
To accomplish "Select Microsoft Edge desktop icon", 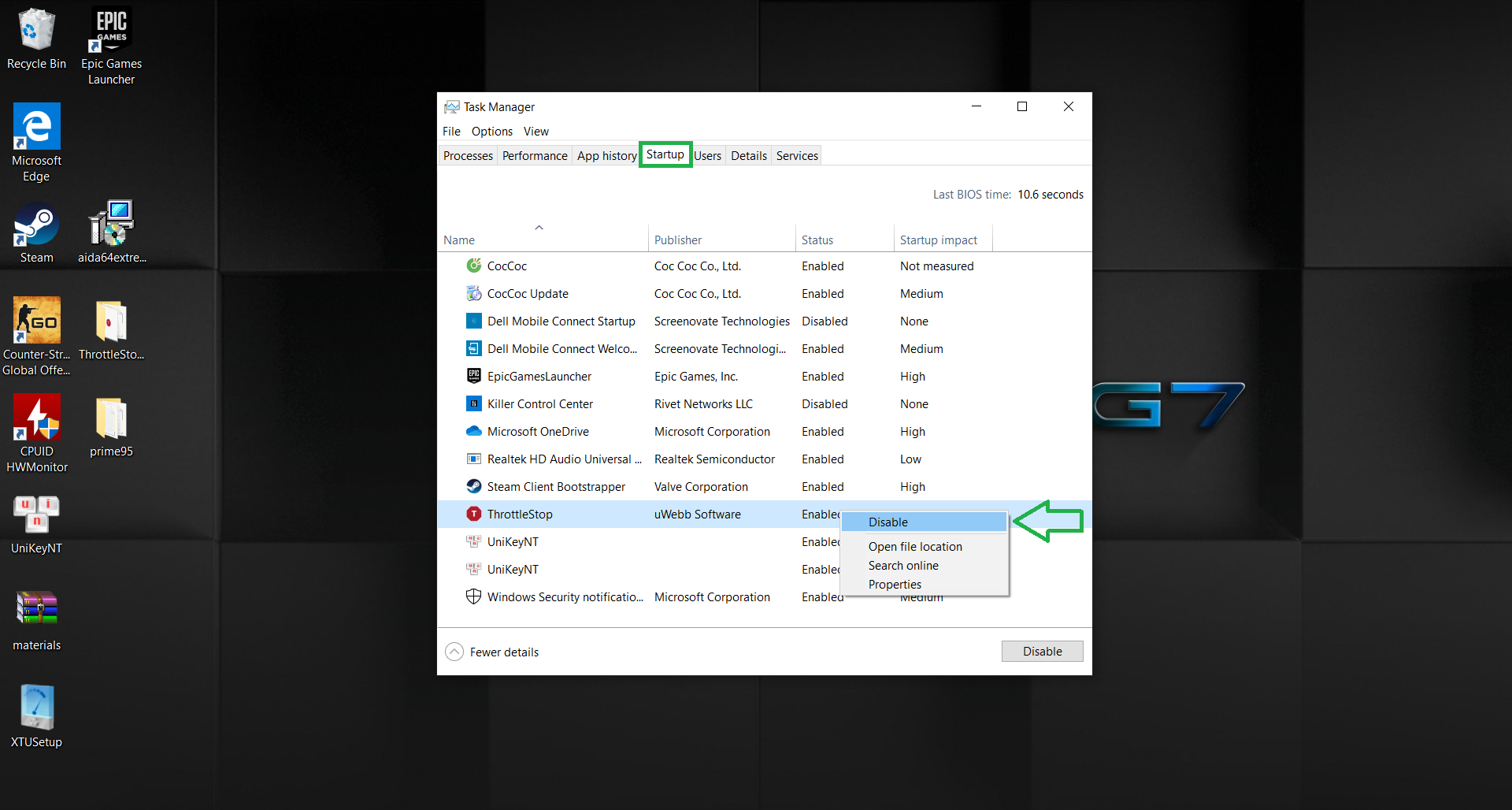I will [36, 143].
